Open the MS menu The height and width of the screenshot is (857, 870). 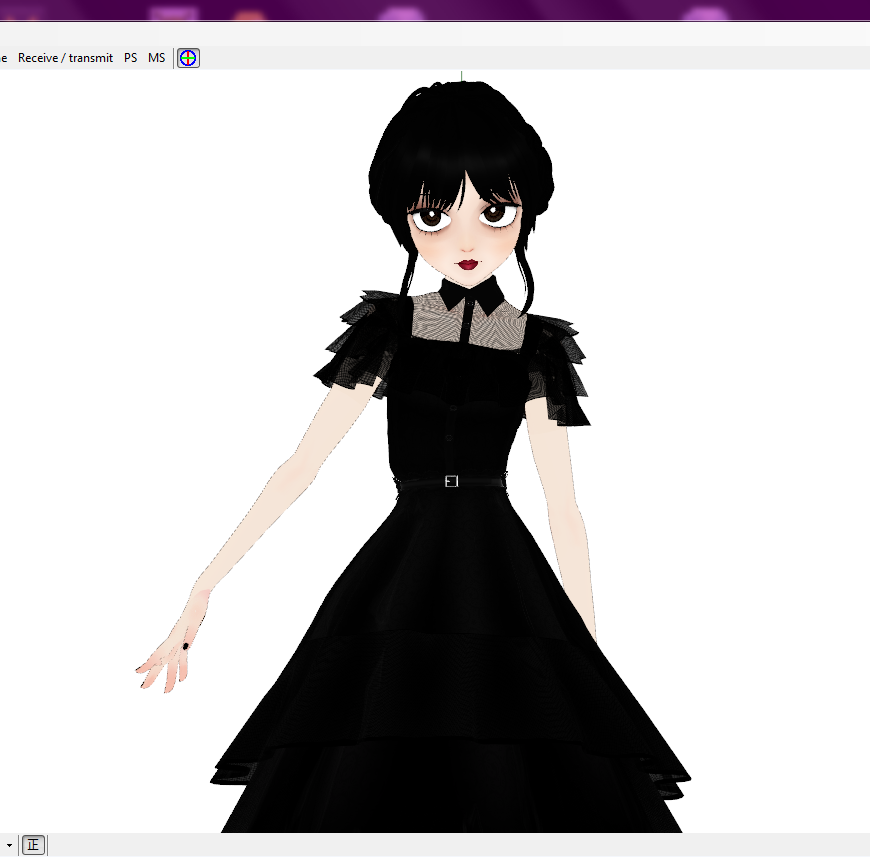tap(156, 58)
